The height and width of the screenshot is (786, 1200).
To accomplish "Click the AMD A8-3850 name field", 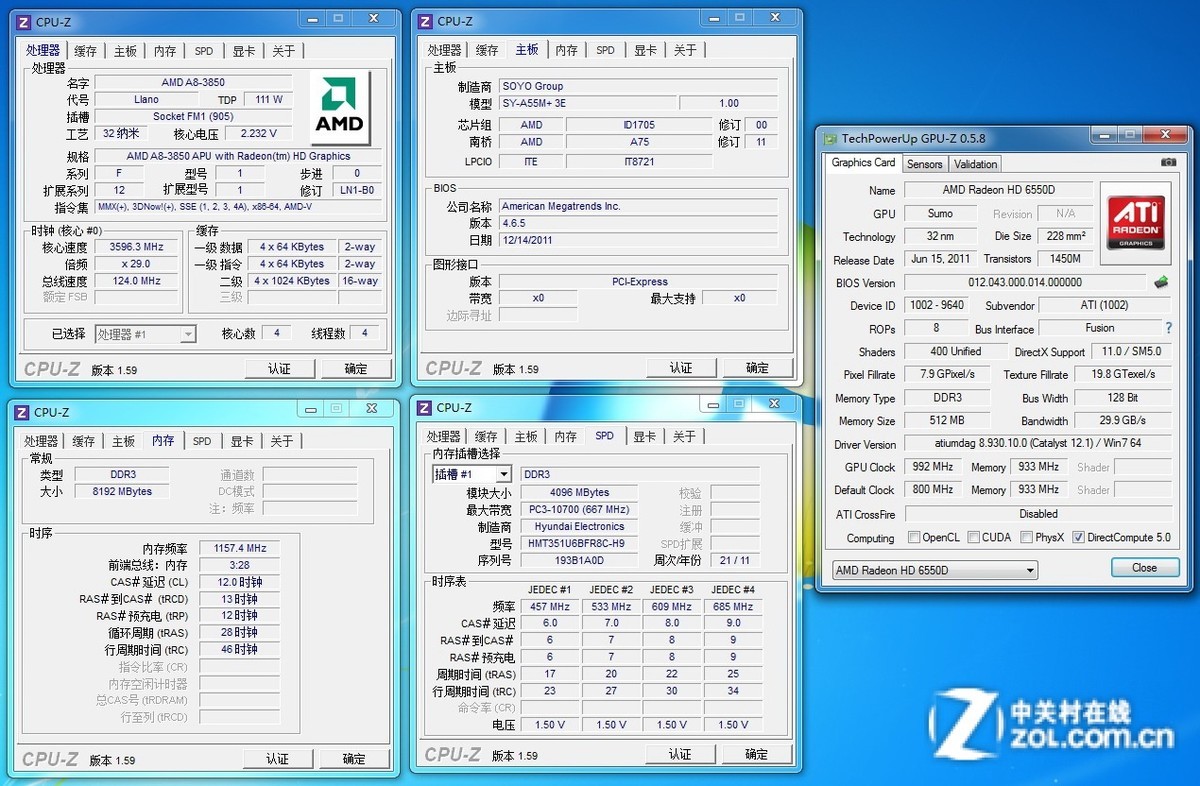I will tap(193, 83).
